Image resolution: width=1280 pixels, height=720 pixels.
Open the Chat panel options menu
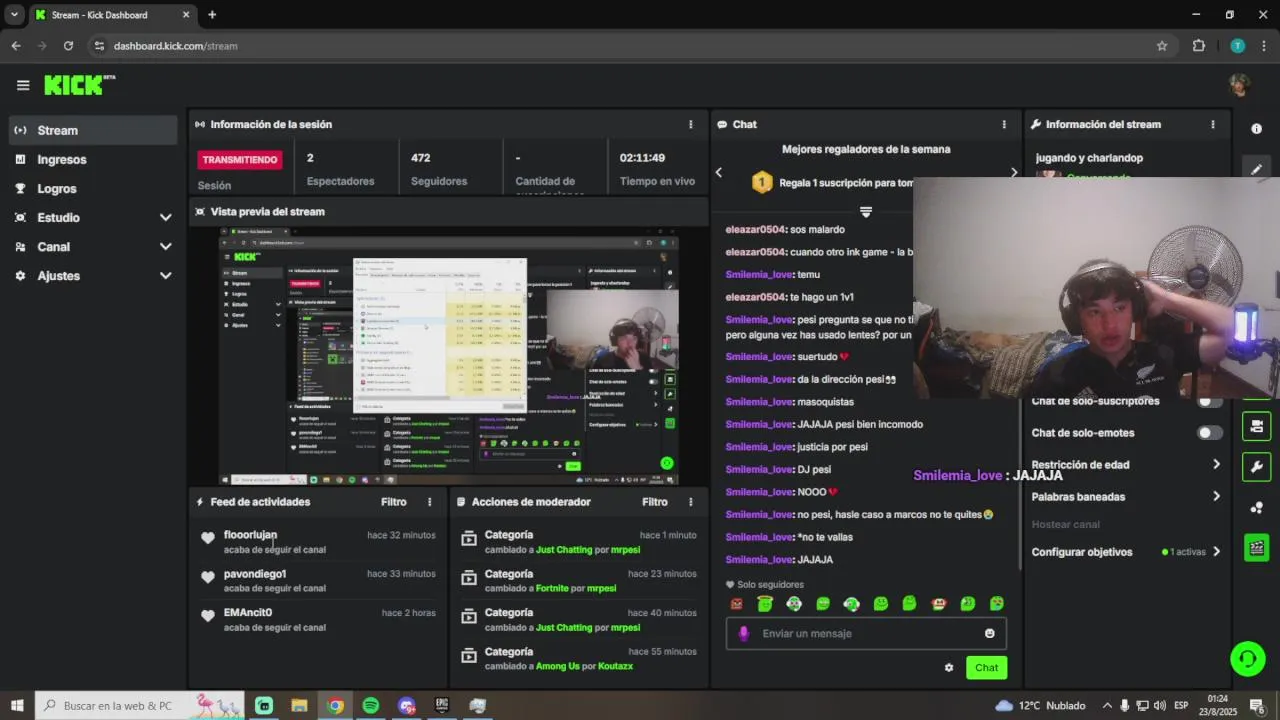point(1004,124)
